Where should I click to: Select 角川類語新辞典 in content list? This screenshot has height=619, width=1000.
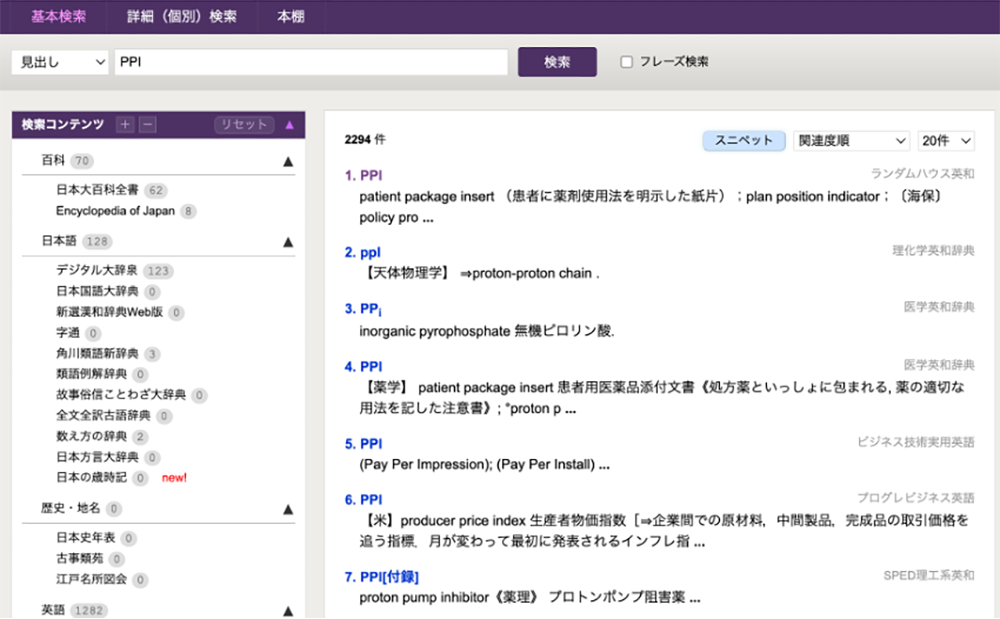pyautogui.click(x=97, y=353)
